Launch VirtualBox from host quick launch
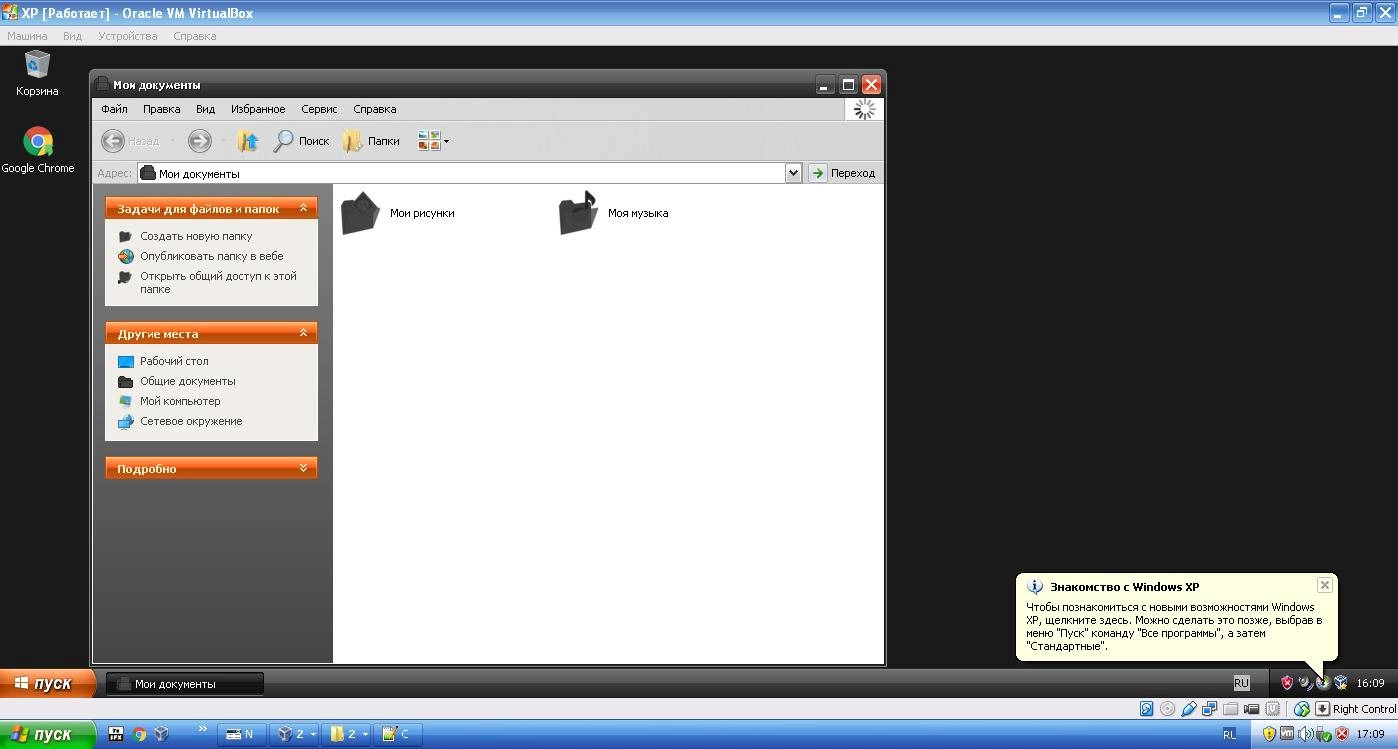1398x749 pixels. click(x=161, y=734)
